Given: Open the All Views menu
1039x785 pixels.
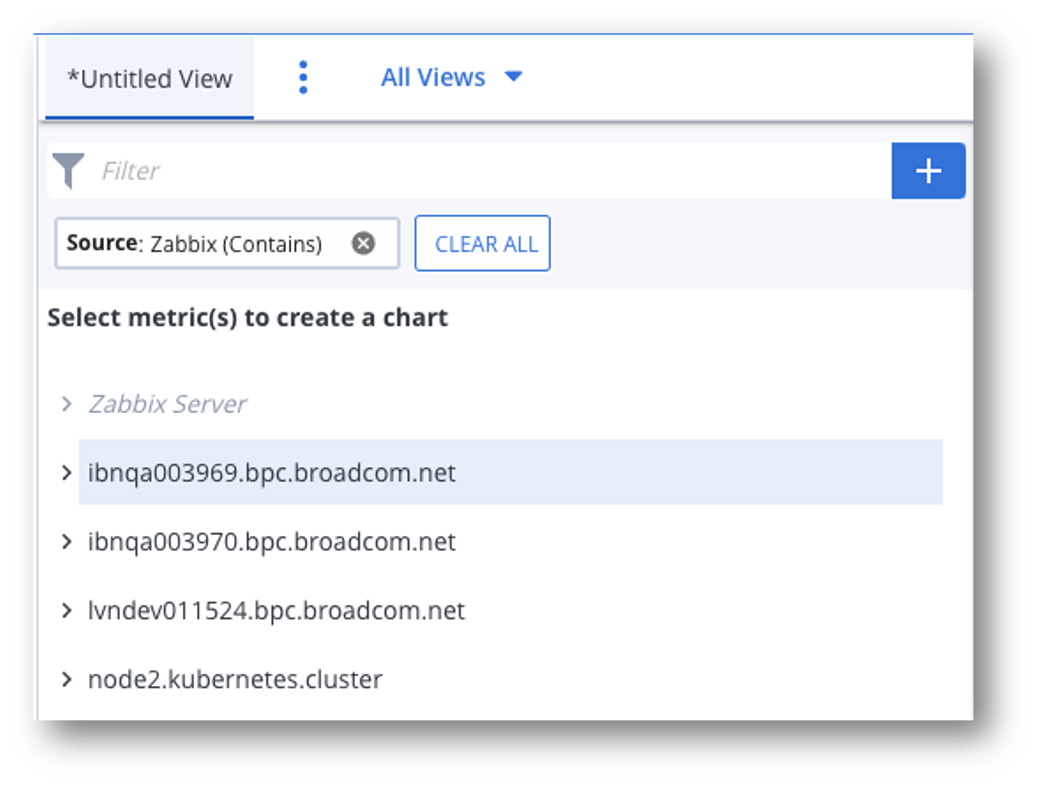Looking at the screenshot, I should 433,77.
